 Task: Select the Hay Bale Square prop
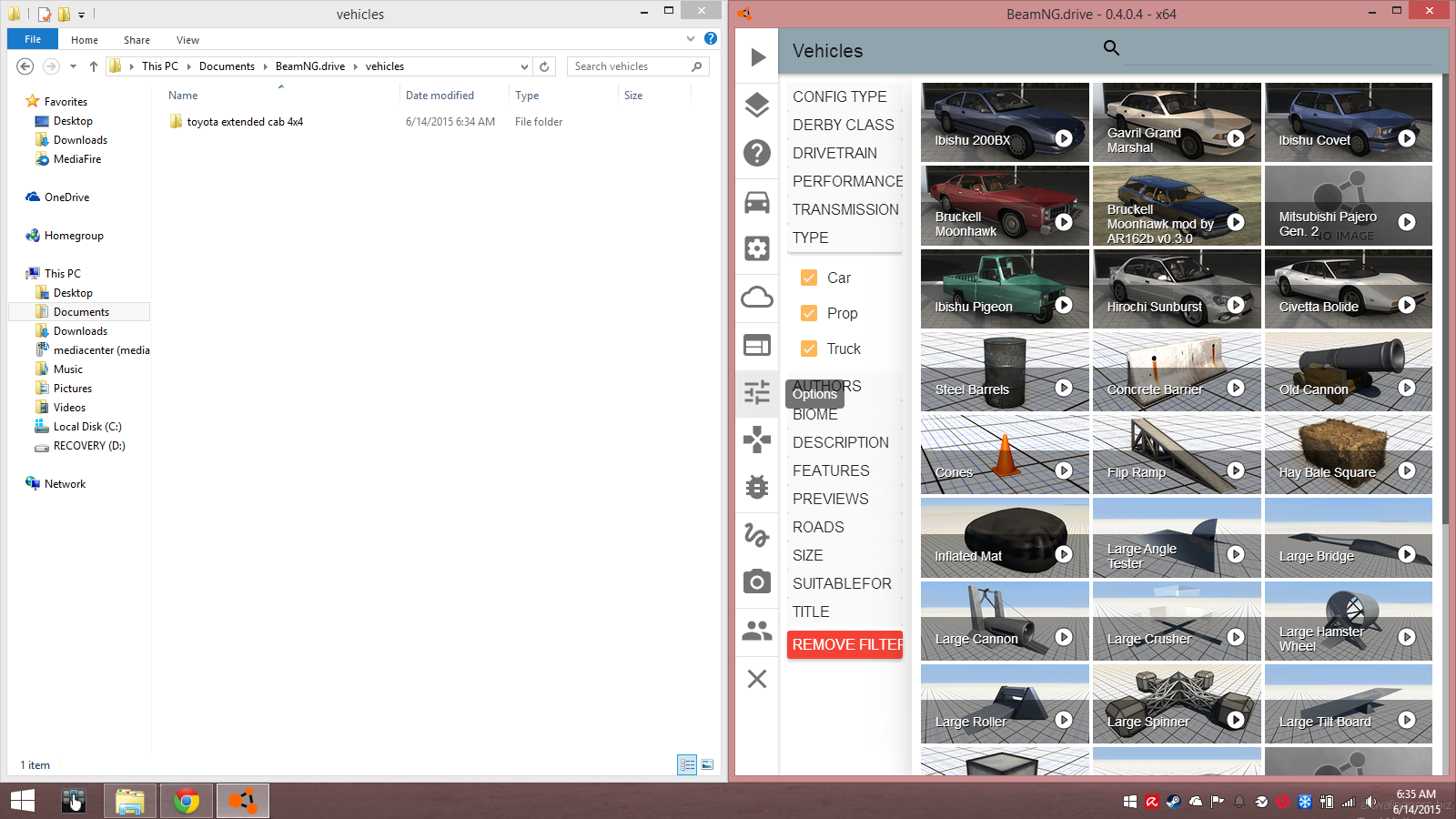coord(1349,455)
